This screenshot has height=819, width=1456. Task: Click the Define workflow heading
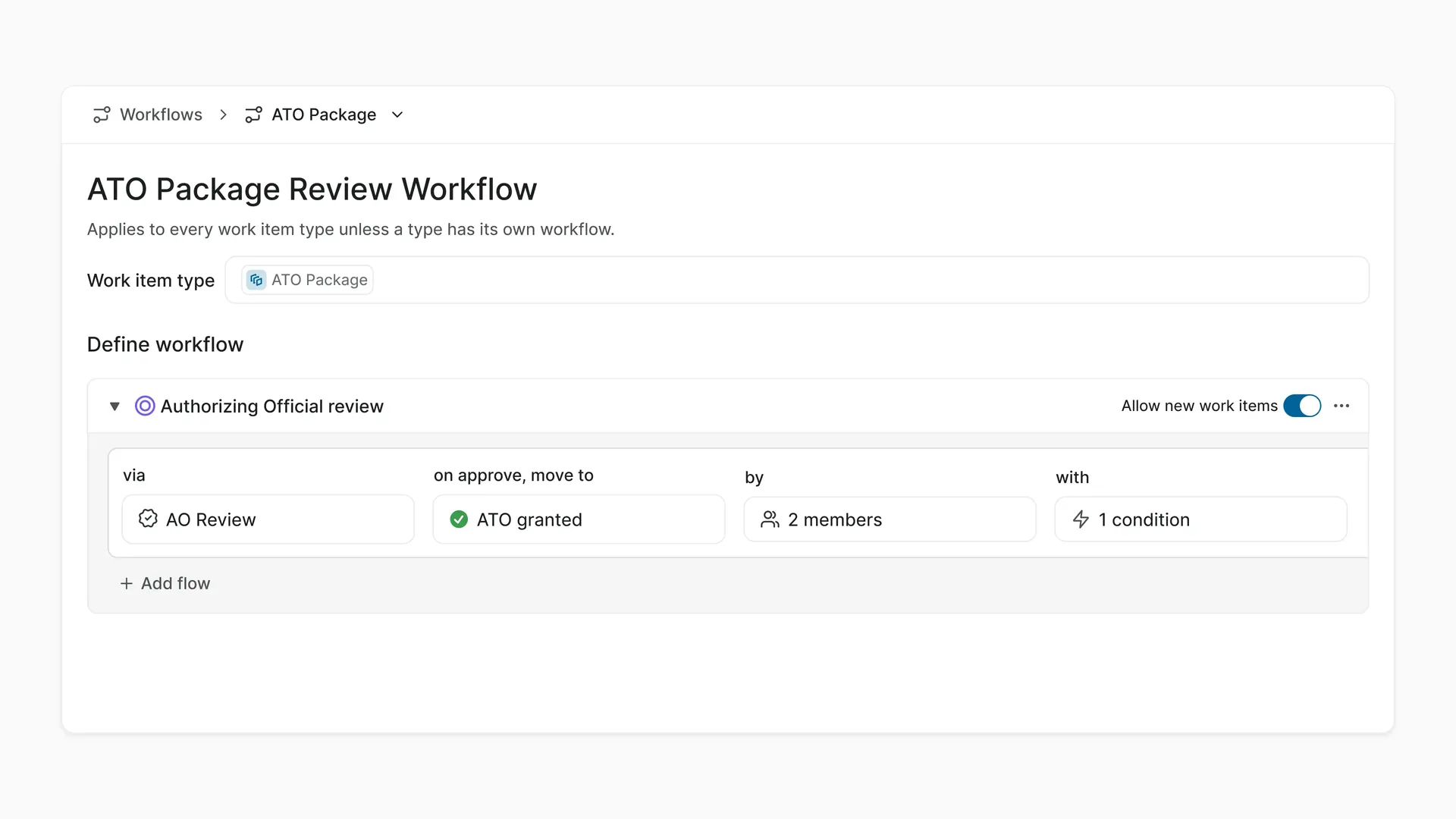[165, 344]
